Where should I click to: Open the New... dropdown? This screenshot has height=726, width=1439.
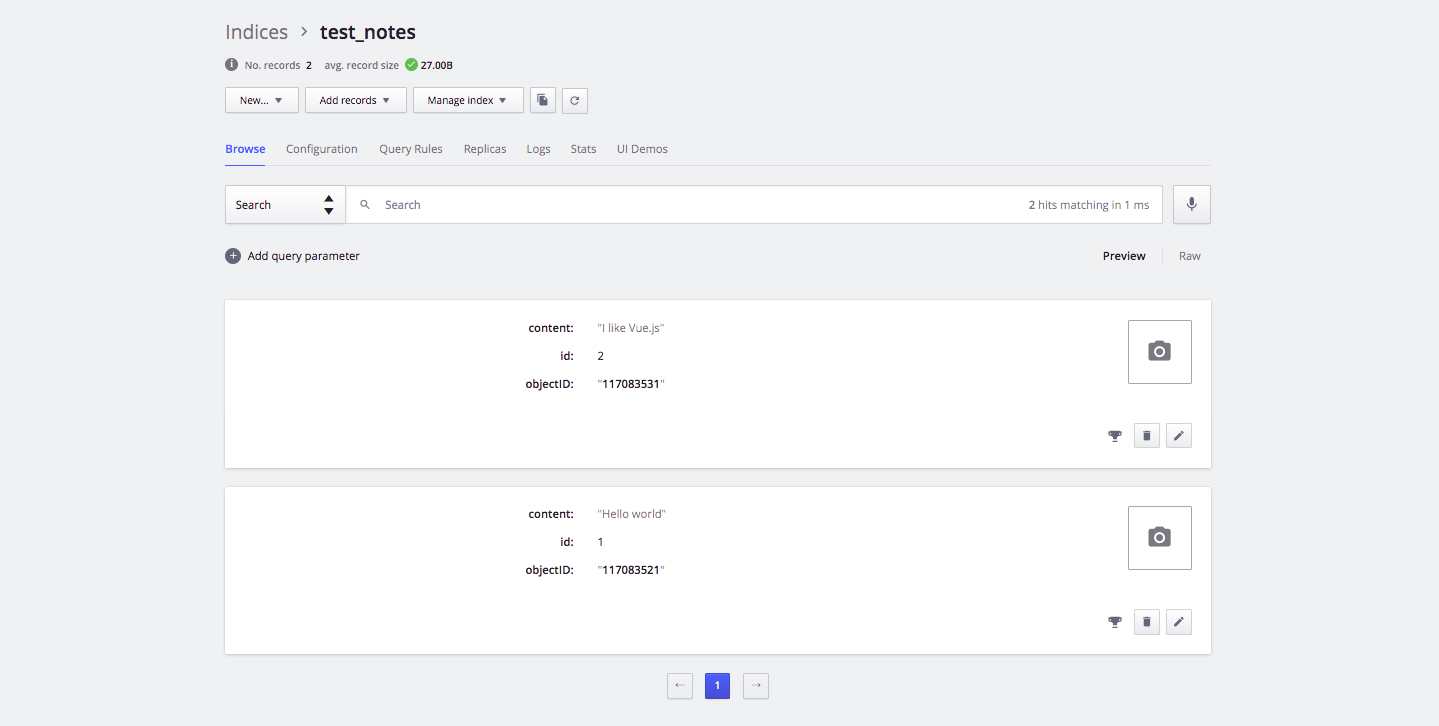pyautogui.click(x=261, y=100)
